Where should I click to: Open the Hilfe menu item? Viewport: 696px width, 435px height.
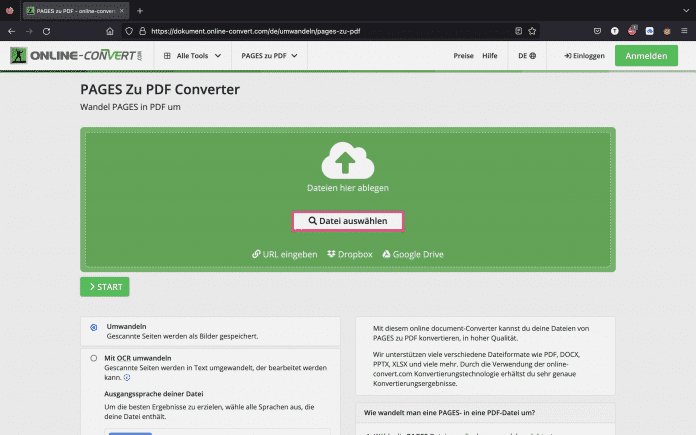click(x=490, y=56)
